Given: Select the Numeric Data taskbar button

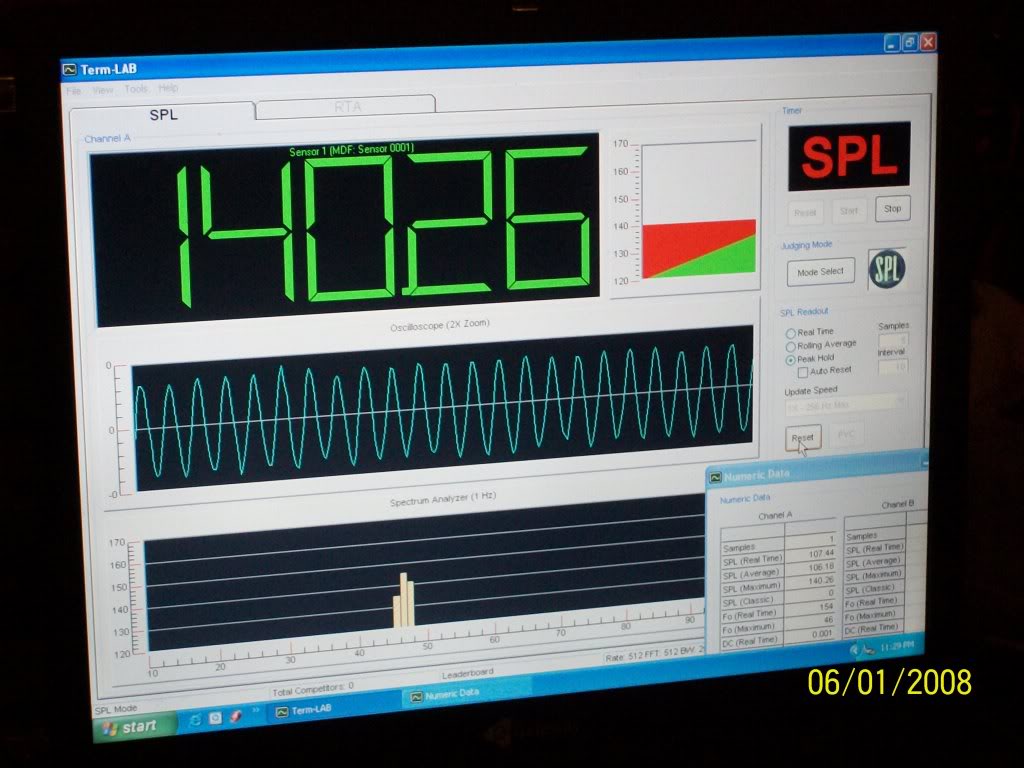Looking at the screenshot, I should 467,694.
